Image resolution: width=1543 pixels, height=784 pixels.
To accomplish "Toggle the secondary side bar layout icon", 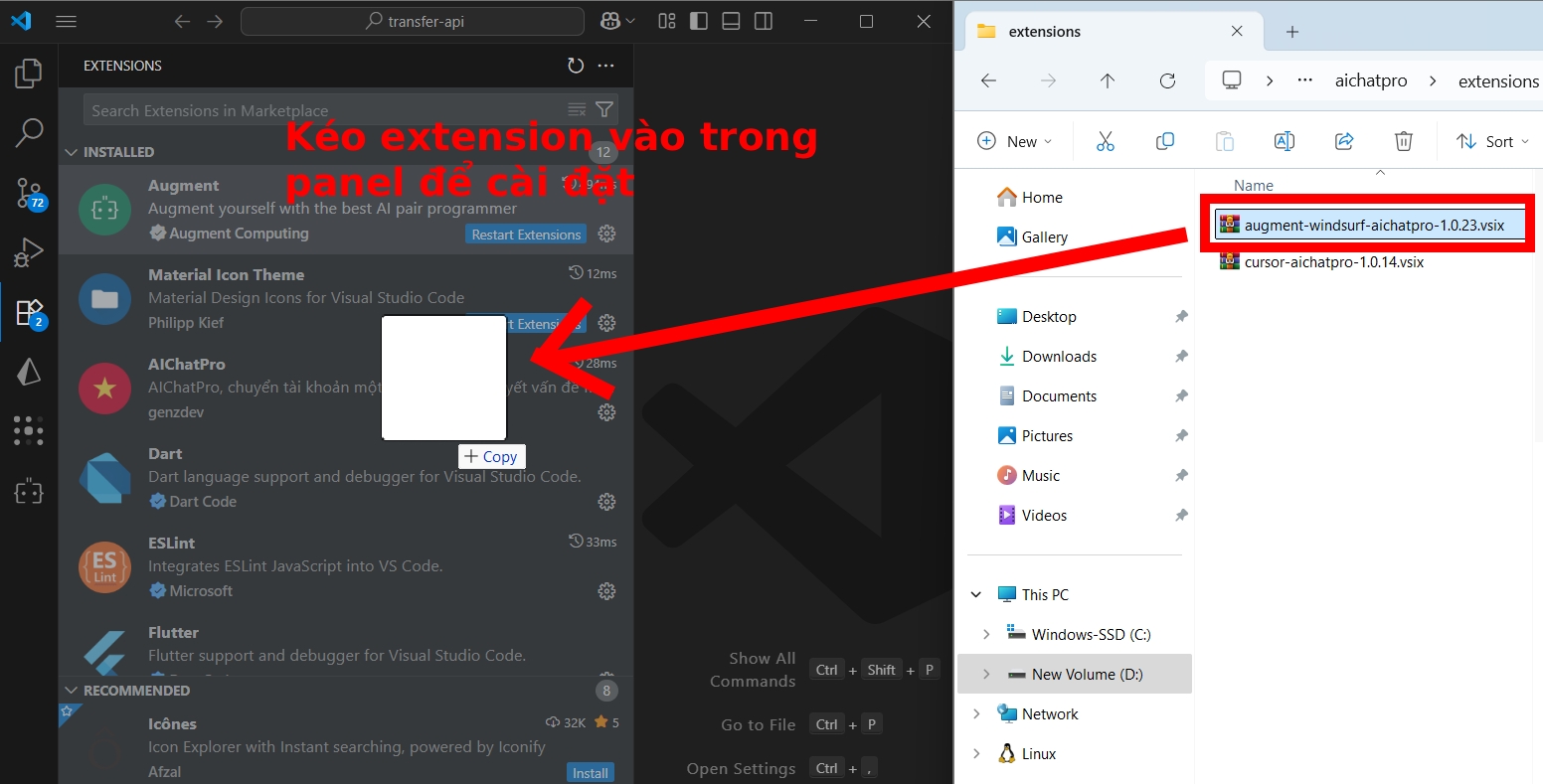I will pyautogui.click(x=763, y=21).
